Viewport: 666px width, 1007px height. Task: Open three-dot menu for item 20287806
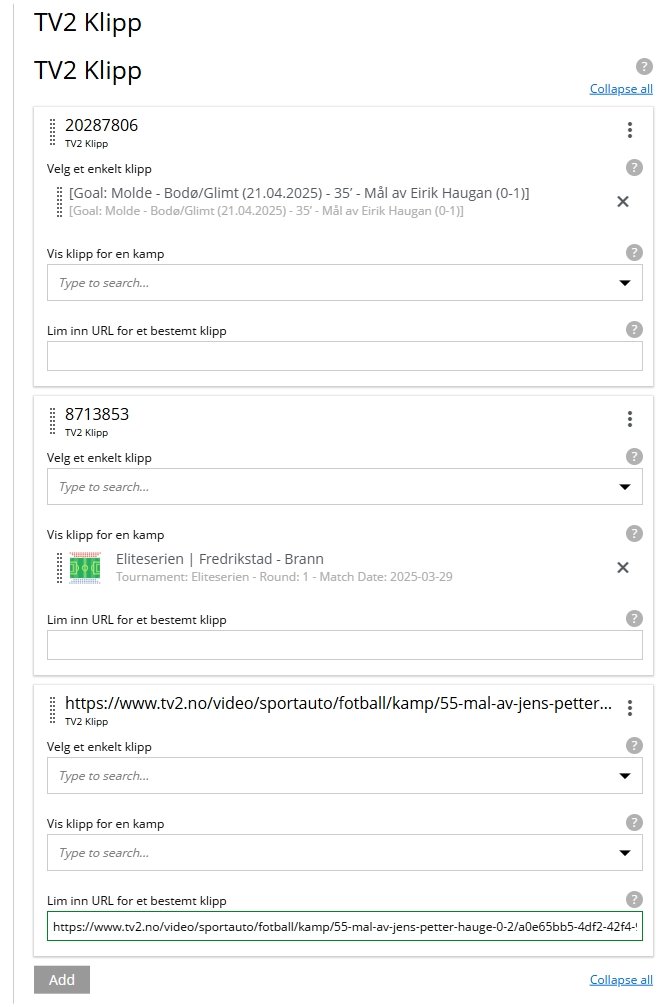629,130
